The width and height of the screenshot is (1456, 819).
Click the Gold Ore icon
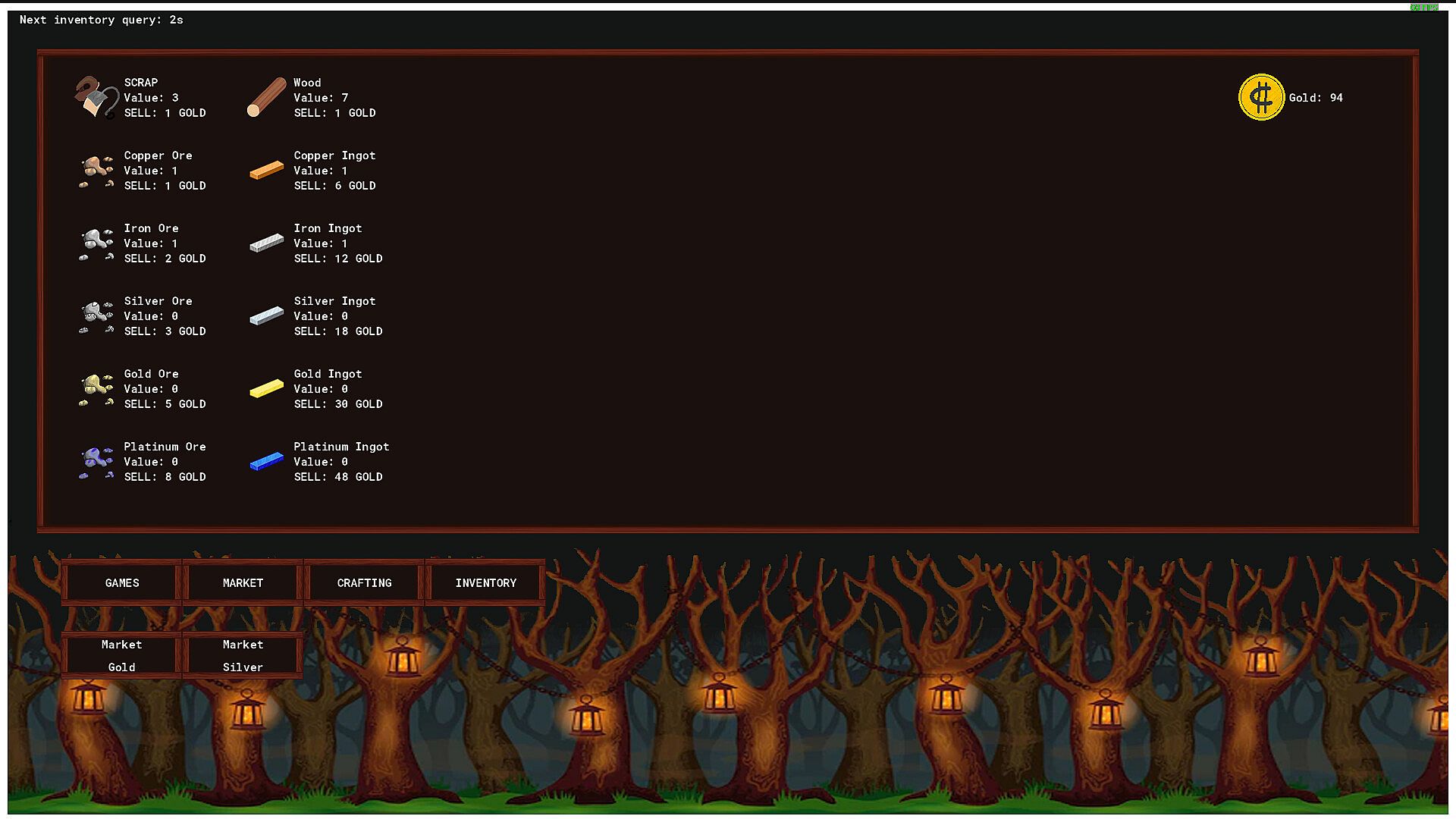click(96, 389)
